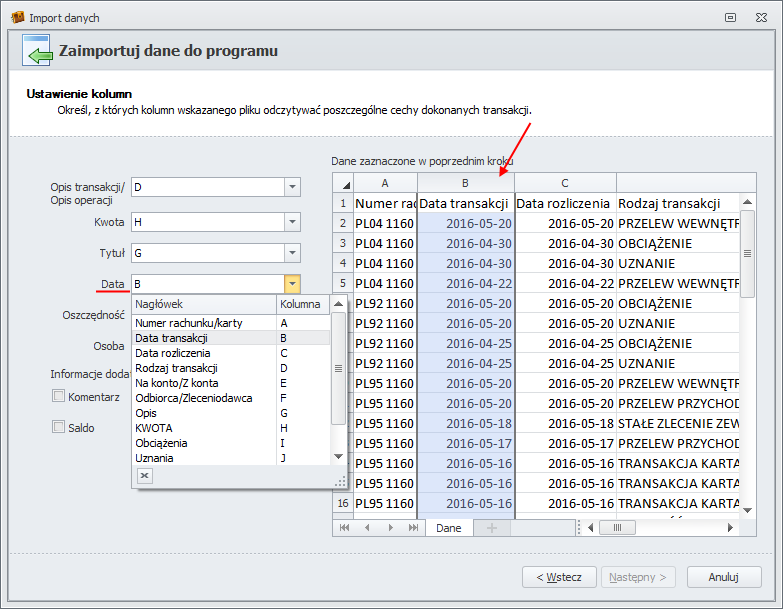
Task: Enable the Komentarz checkbox
Action: pos(58,397)
